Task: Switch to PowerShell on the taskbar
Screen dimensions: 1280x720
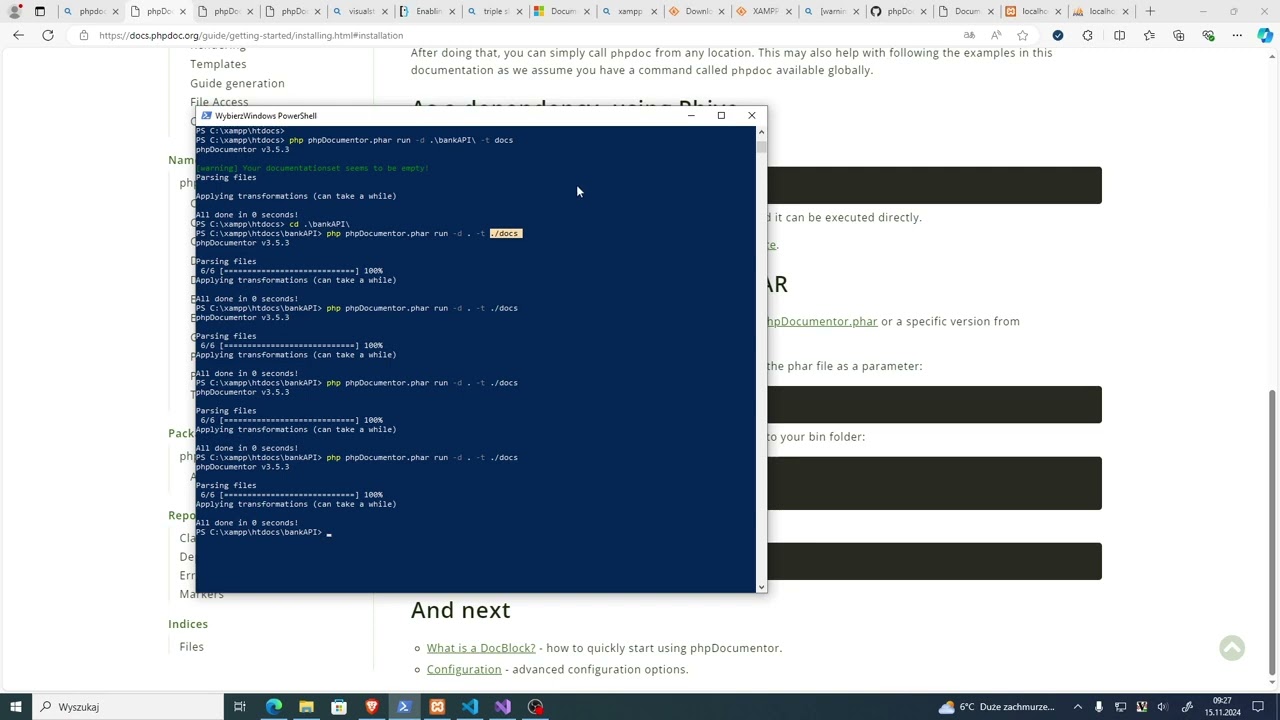Action: (404, 707)
